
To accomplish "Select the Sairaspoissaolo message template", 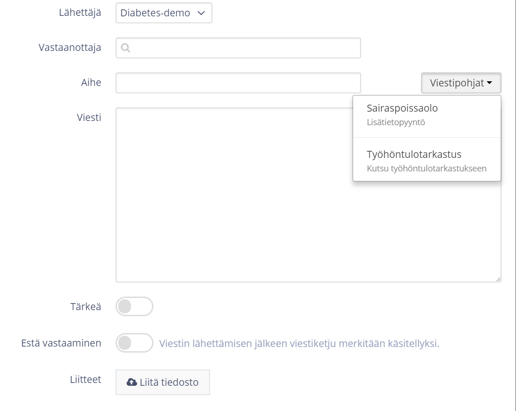I will (427, 115).
